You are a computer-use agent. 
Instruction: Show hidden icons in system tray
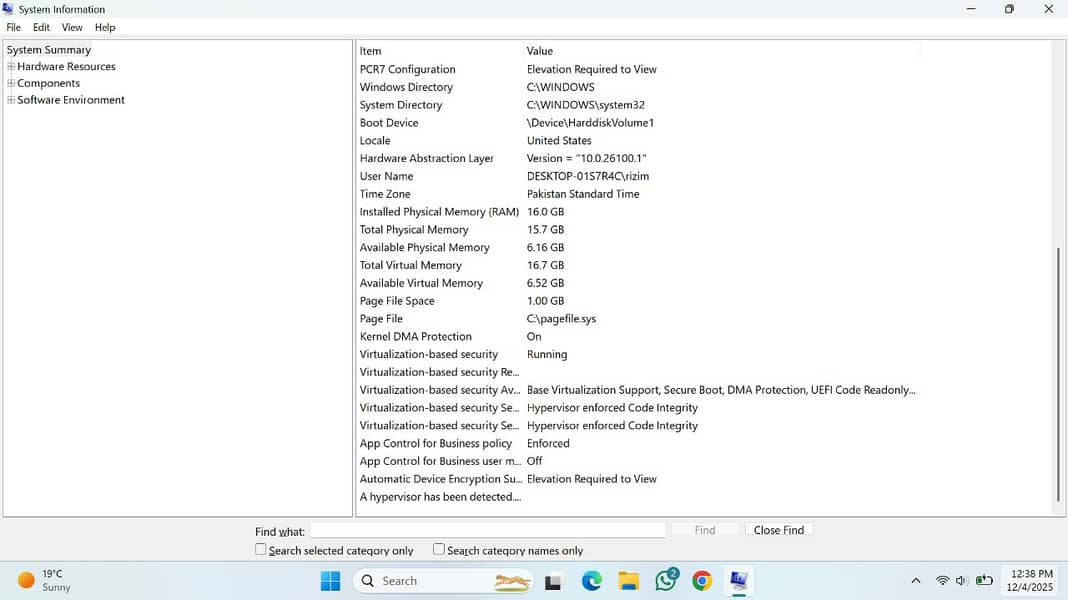coord(915,581)
